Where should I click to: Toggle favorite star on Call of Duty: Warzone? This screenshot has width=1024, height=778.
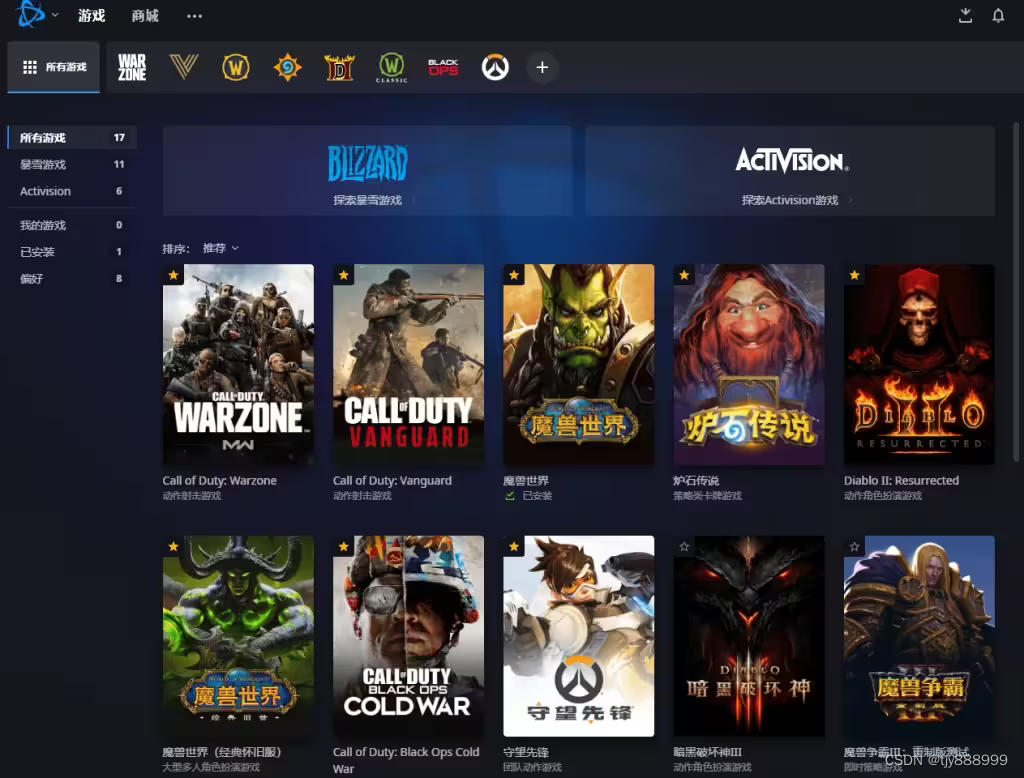174,275
